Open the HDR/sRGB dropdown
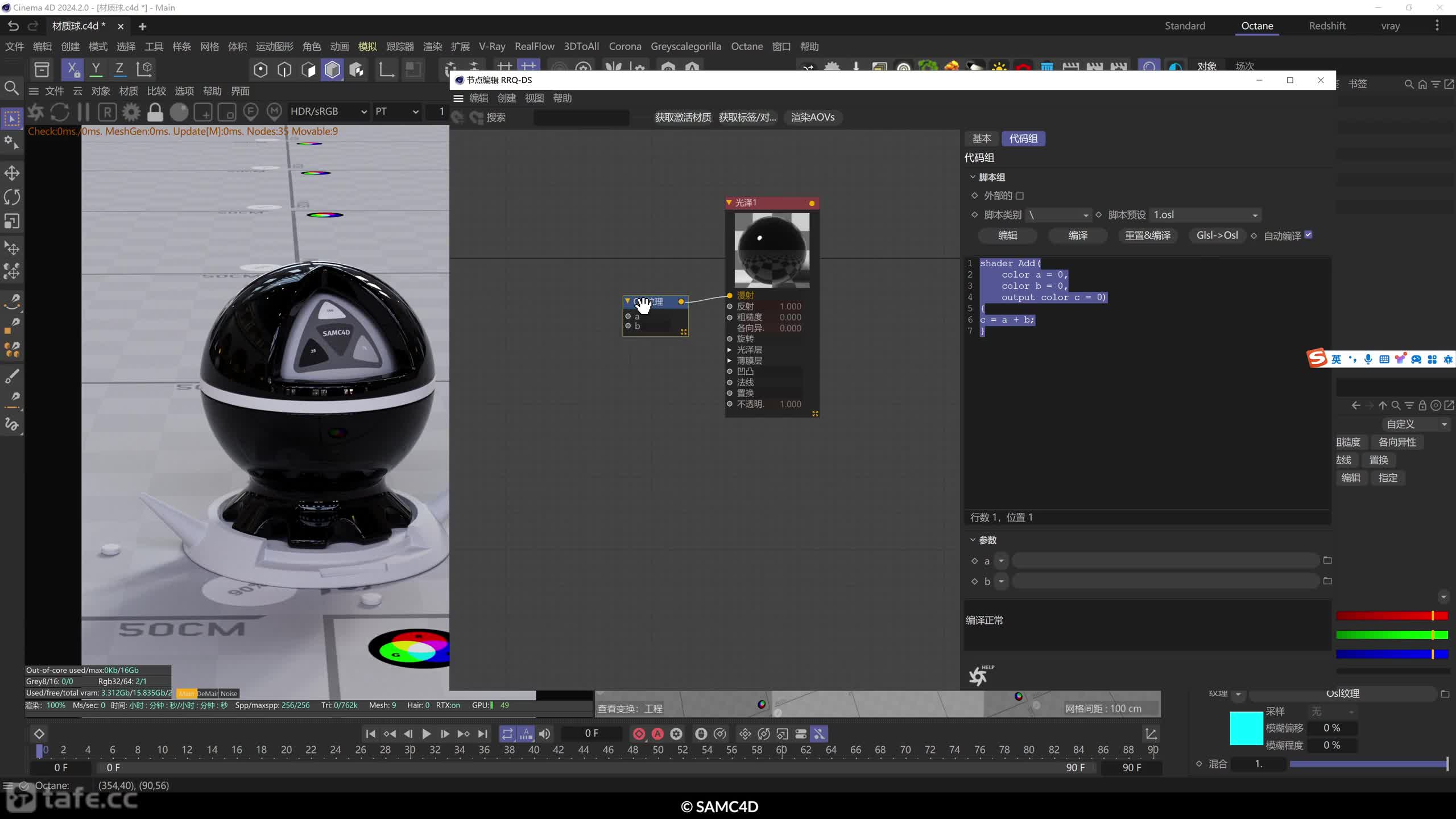1456x819 pixels. (328, 111)
